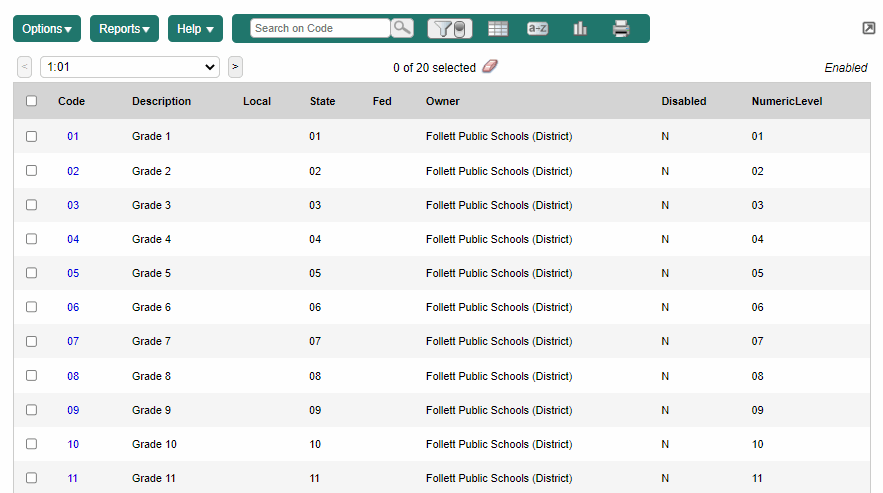This screenshot has width=883, height=493.
Task: Open code 04 link
Action: (x=73, y=239)
